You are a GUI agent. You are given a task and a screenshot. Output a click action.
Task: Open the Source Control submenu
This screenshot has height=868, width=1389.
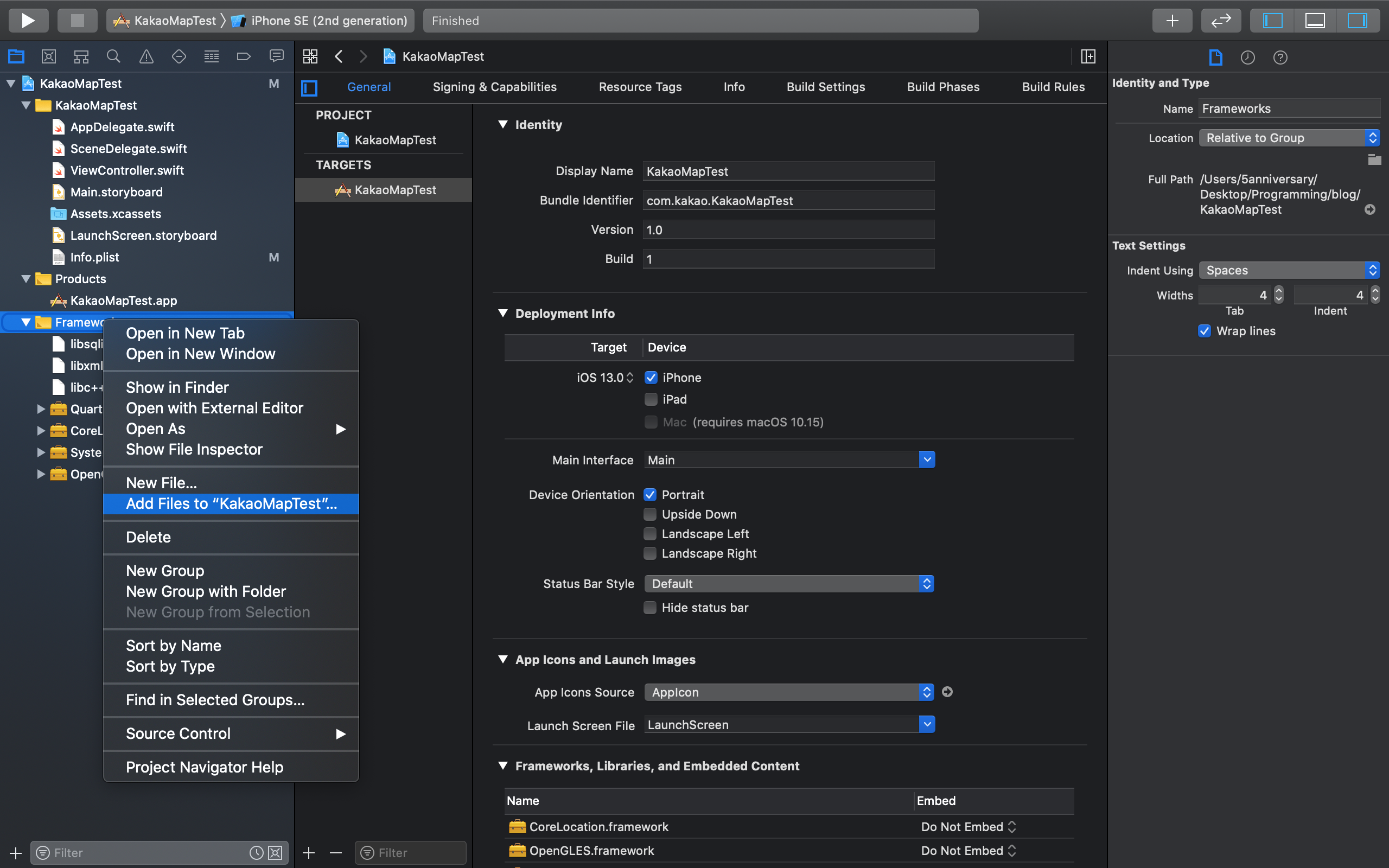(231, 733)
